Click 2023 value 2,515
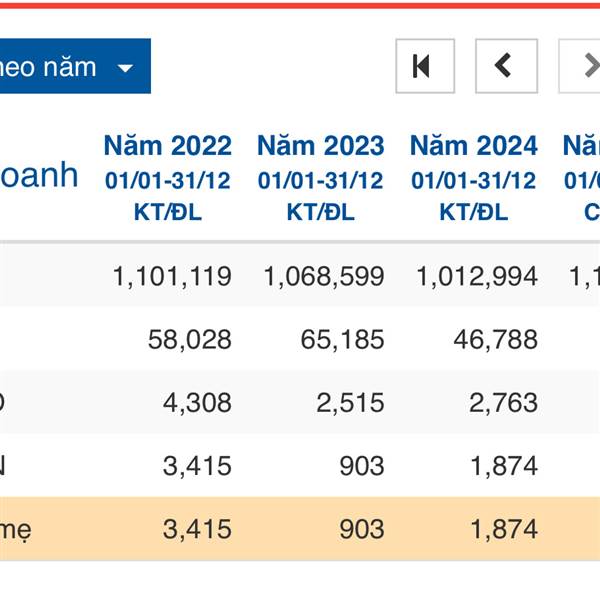Screen dimensions: 600x600 (350, 403)
